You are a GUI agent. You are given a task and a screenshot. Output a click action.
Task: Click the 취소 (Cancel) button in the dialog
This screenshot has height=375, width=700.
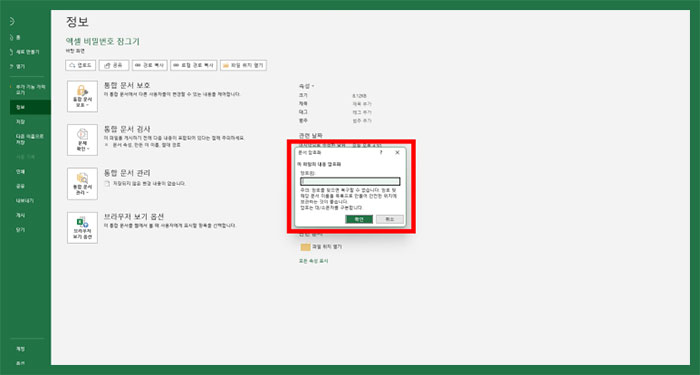390,219
